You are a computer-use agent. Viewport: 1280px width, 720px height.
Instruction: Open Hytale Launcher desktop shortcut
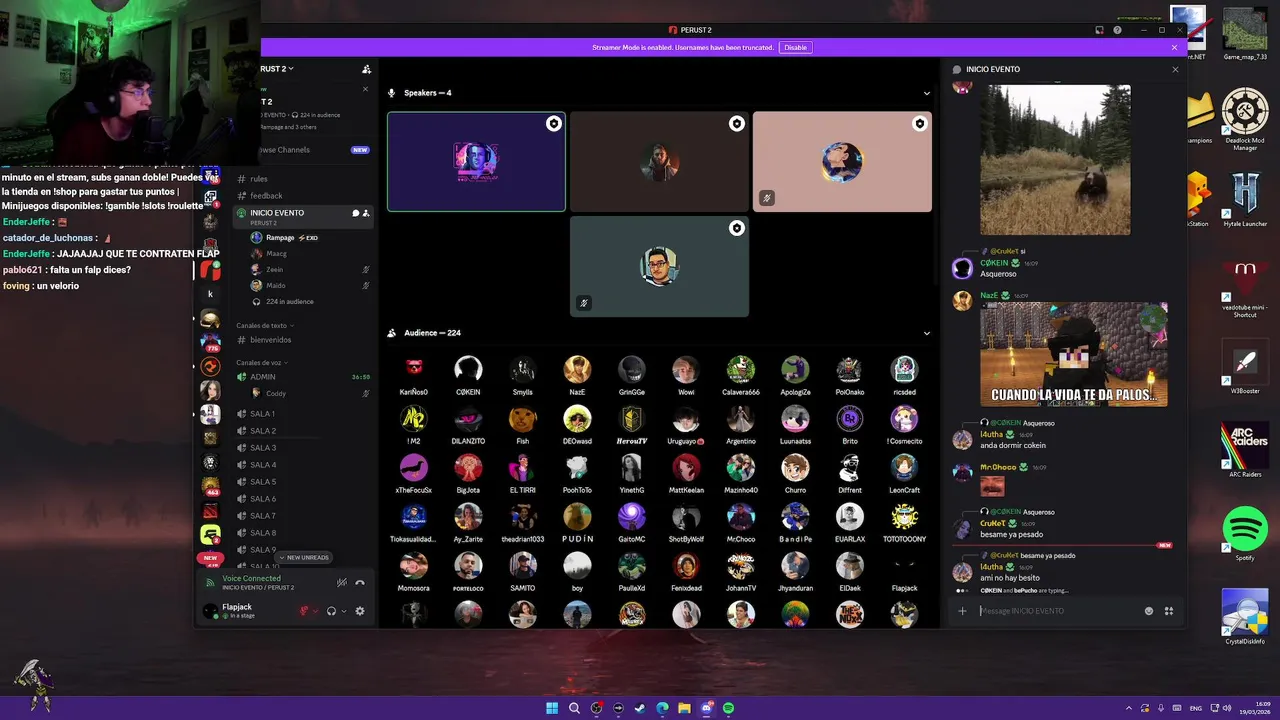pos(1245,200)
